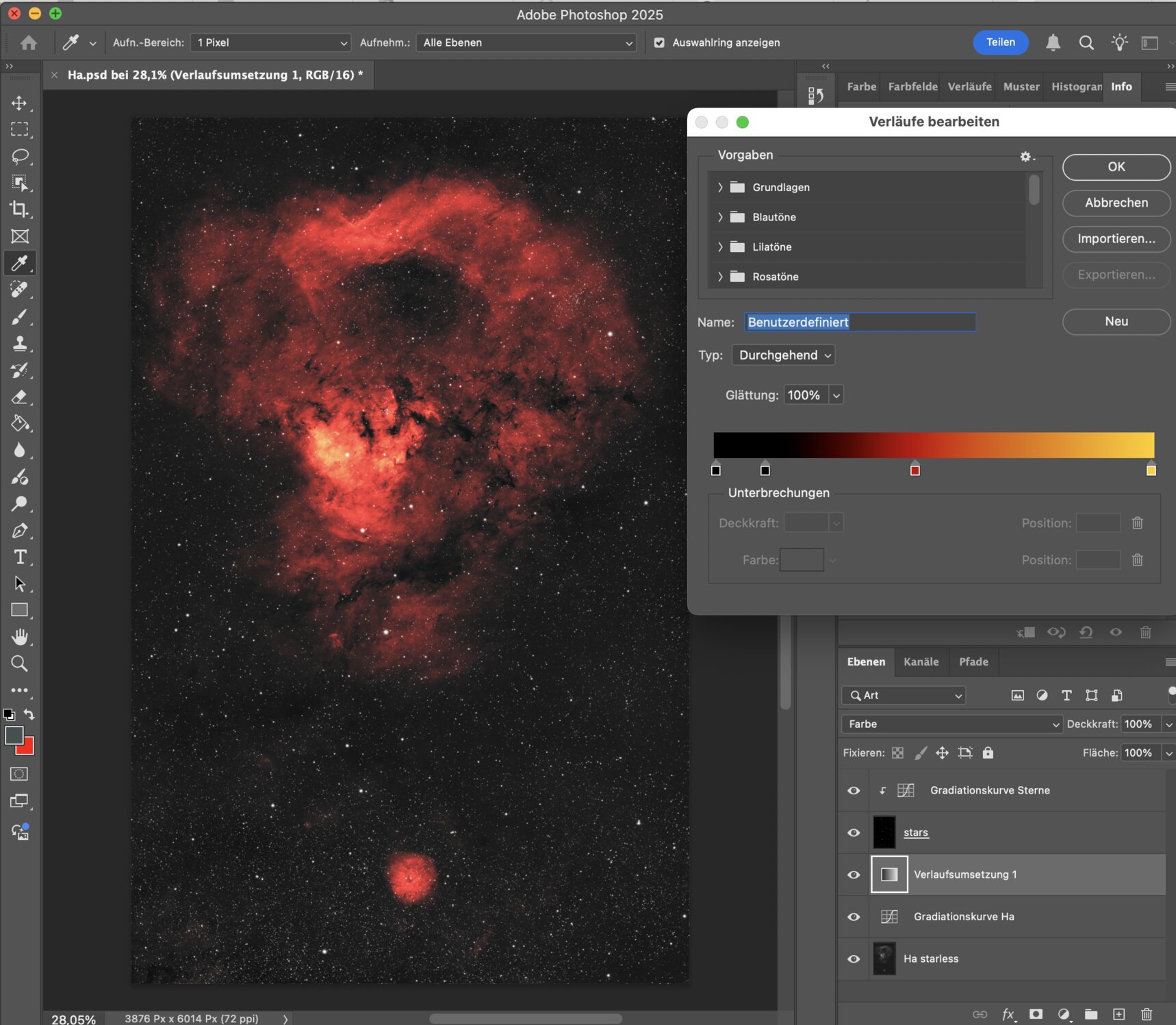The image size is (1176, 1025).
Task: Open gradient presets gear menu
Action: [x=1026, y=157]
